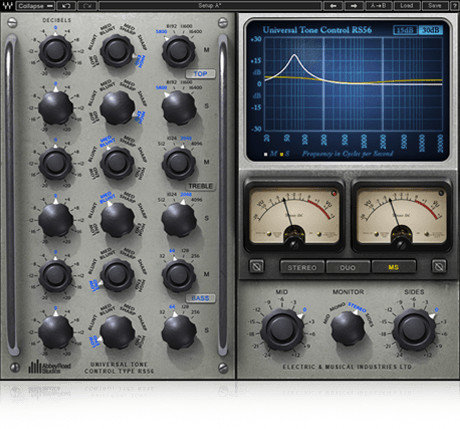Open help with the question mark icon
460x429 pixels.
pos(455,6)
